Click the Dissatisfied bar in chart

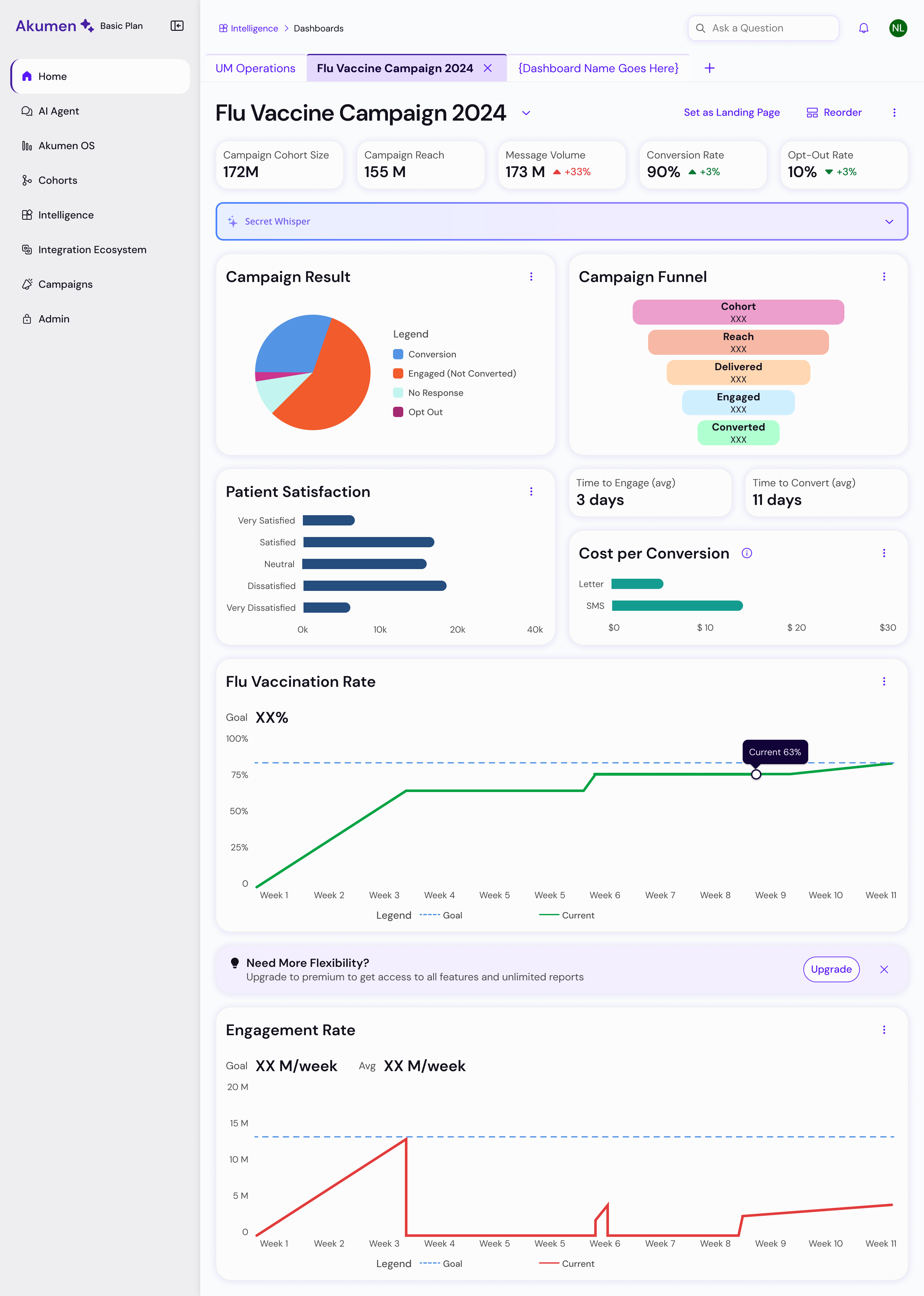click(x=374, y=585)
